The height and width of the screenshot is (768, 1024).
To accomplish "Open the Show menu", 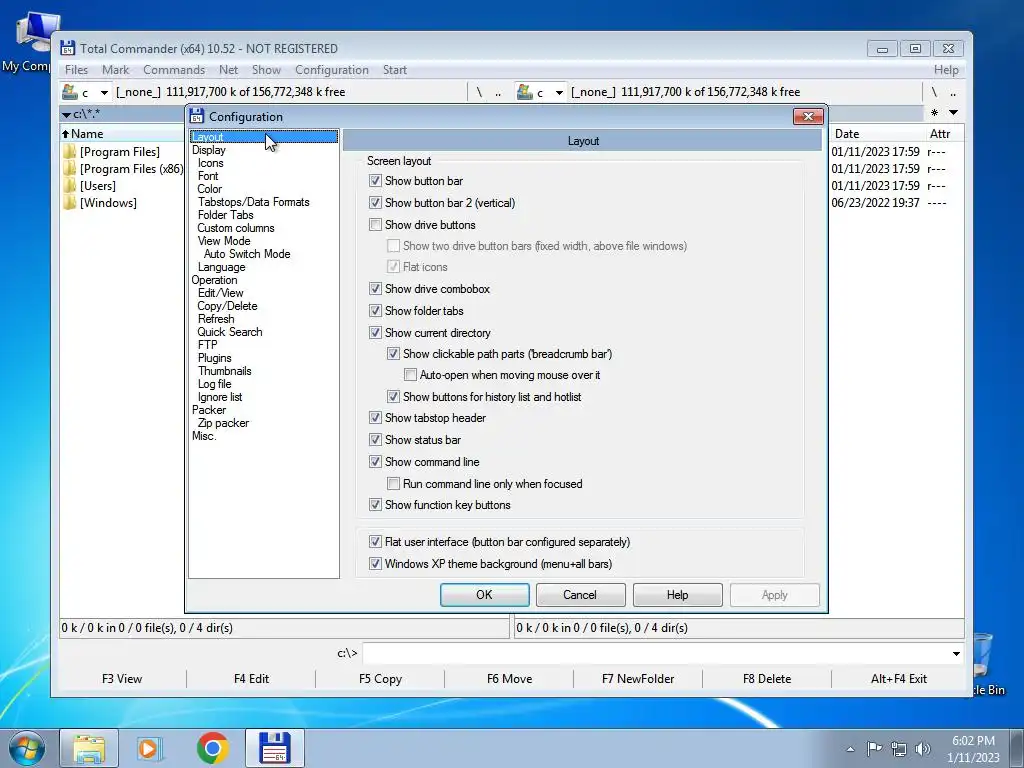I will pyautogui.click(x=266, y=70).
